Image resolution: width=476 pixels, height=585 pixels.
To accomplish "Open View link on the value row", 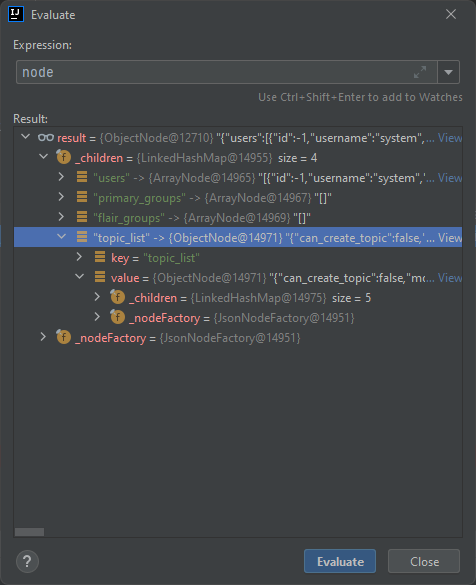I will click(450, 278).
